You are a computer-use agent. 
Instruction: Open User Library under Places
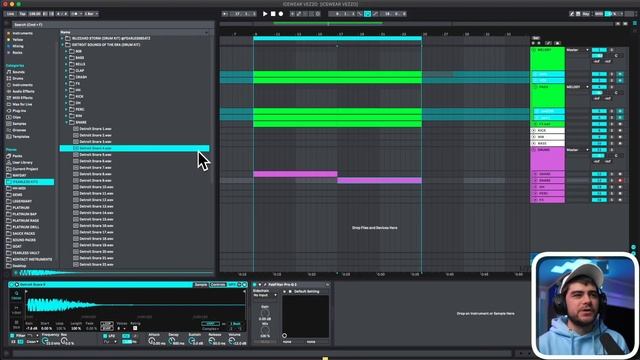[22, 162]
